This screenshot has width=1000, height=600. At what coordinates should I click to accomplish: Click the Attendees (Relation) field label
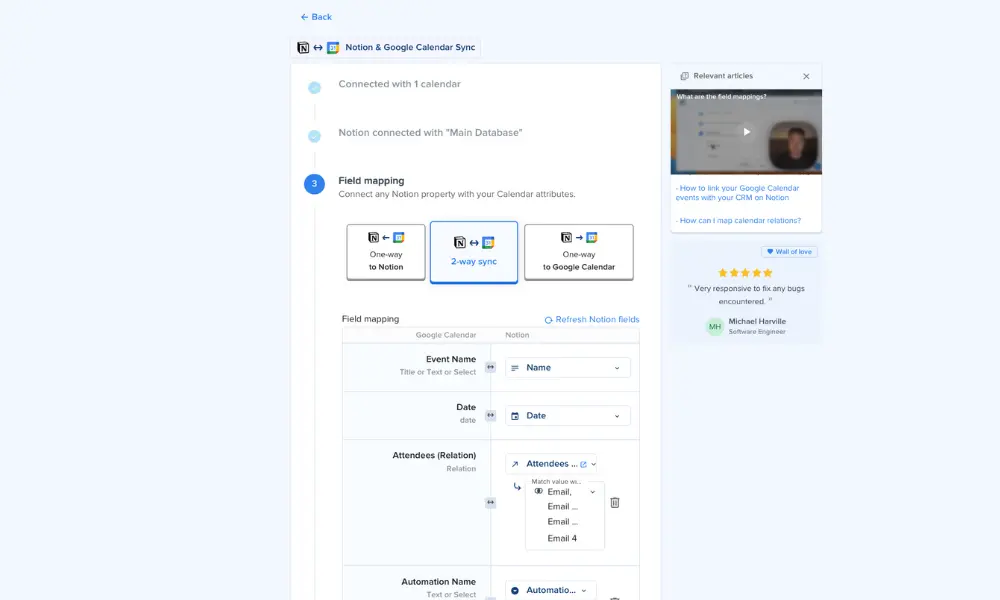click(x=434, y=455)
